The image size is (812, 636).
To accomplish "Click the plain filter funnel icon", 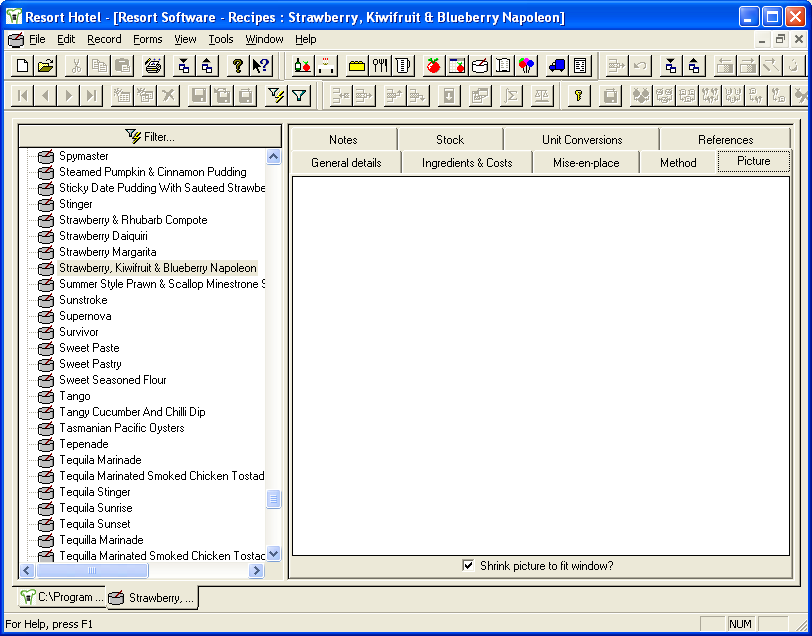I will (299, 96).
